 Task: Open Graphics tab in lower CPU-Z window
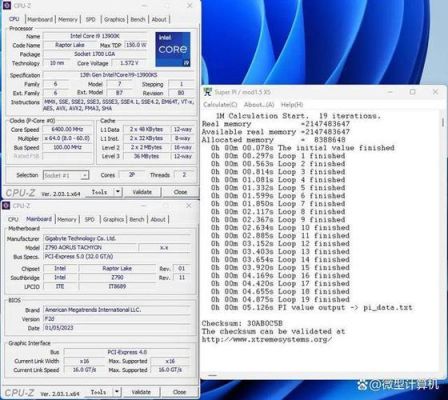coord(113,219)
